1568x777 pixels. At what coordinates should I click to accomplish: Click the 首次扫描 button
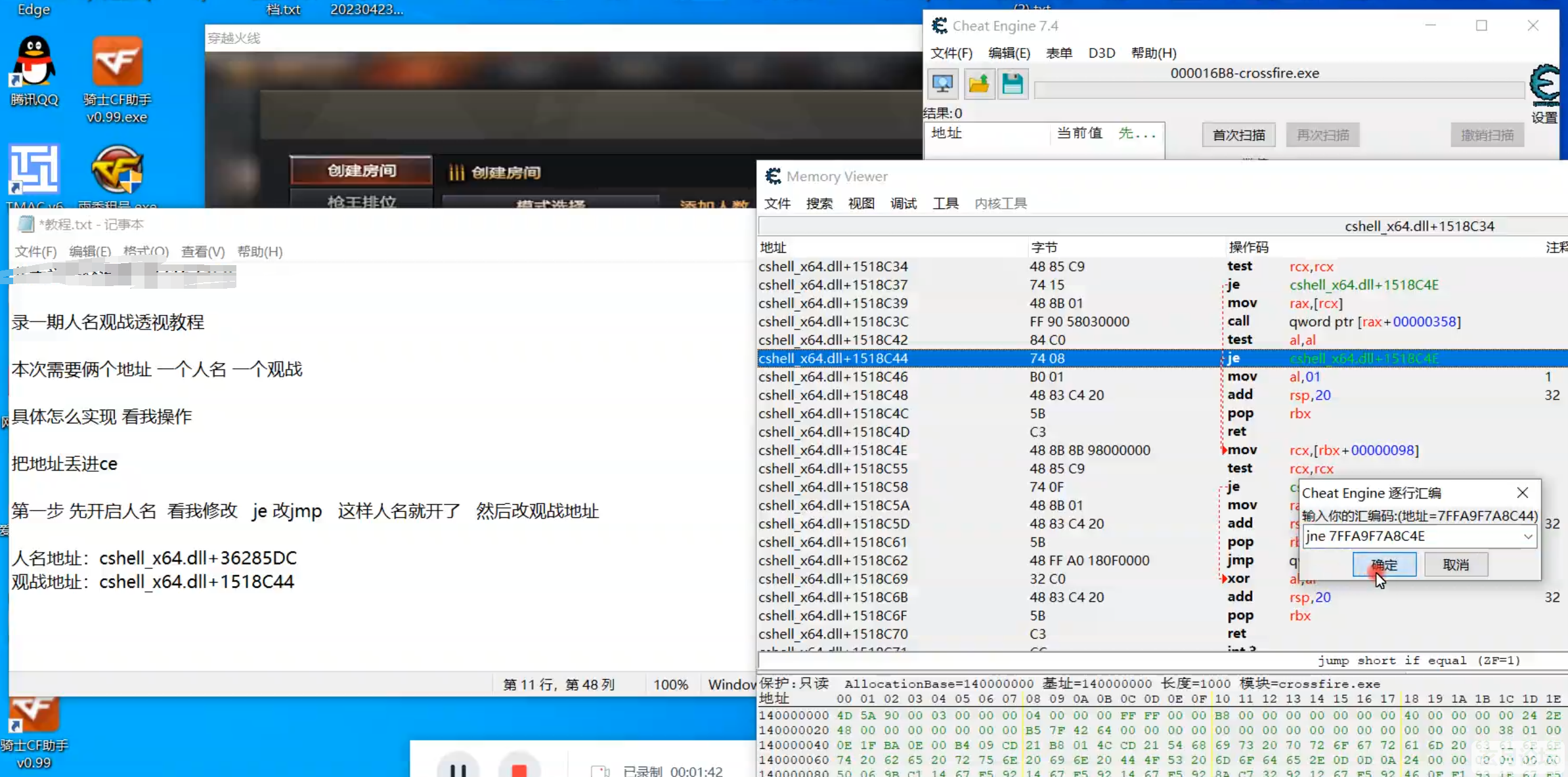tap(1238, 135)
